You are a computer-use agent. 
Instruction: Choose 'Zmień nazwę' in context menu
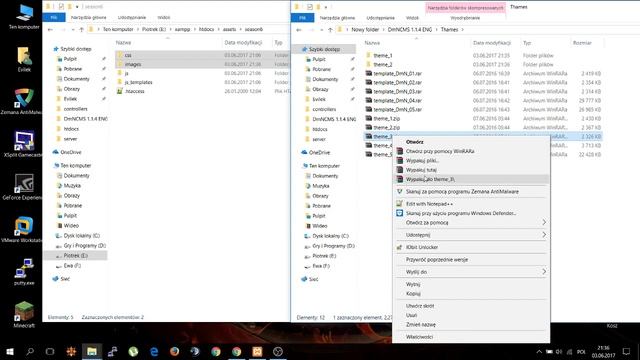(x=471, y=324)
